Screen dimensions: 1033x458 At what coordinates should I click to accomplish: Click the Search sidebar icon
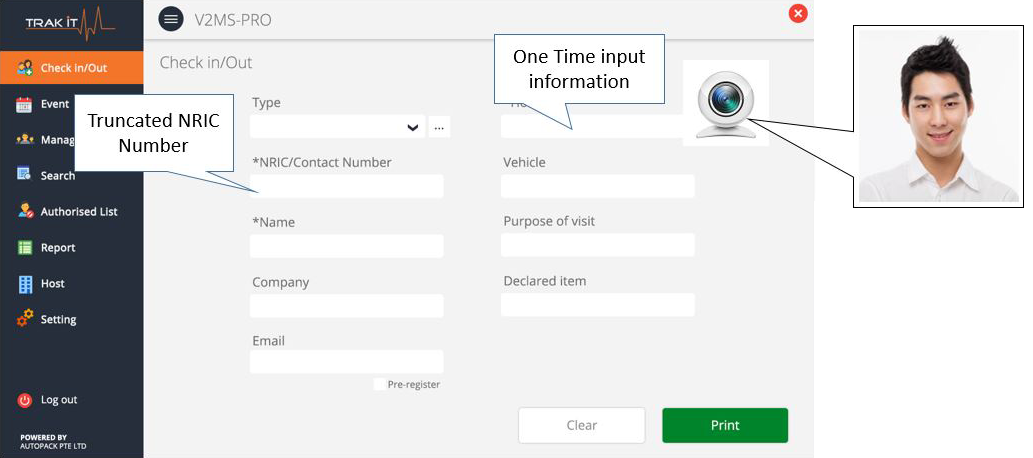coord(25,175)
